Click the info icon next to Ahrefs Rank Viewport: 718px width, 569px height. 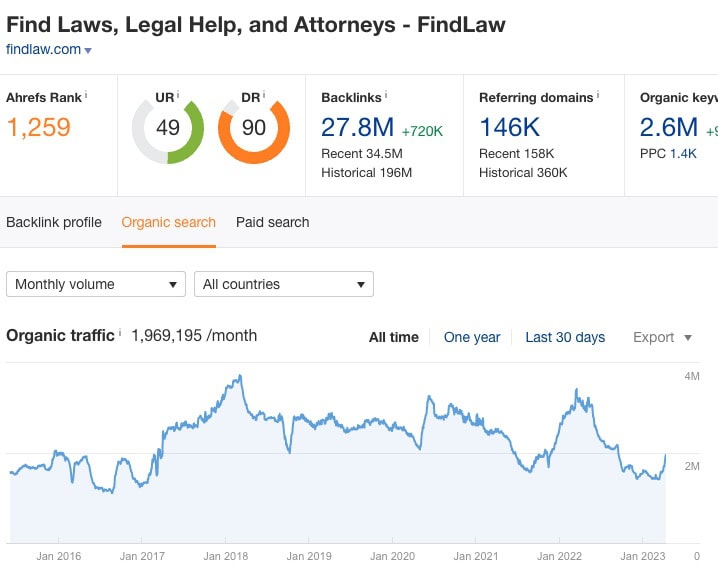[x=86, y=94]
